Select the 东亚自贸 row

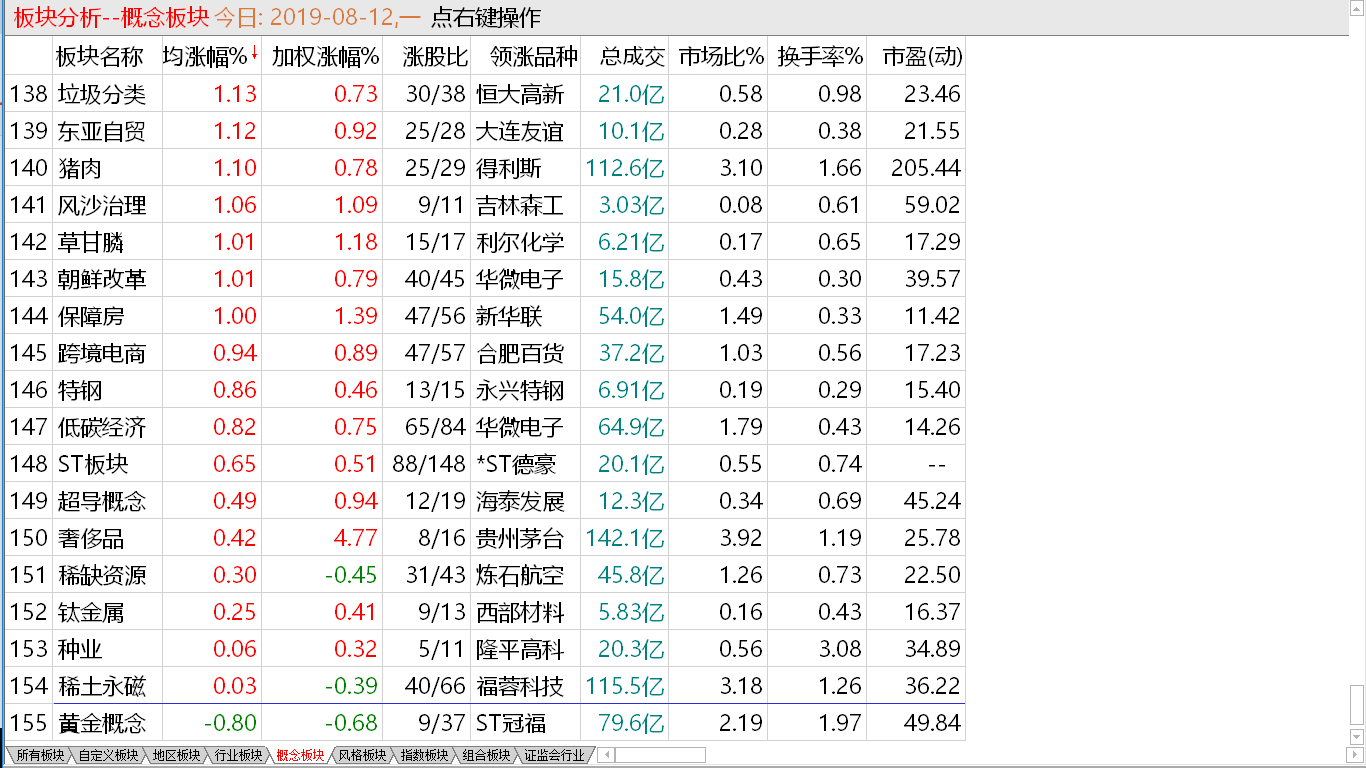[x=485, y=131]
